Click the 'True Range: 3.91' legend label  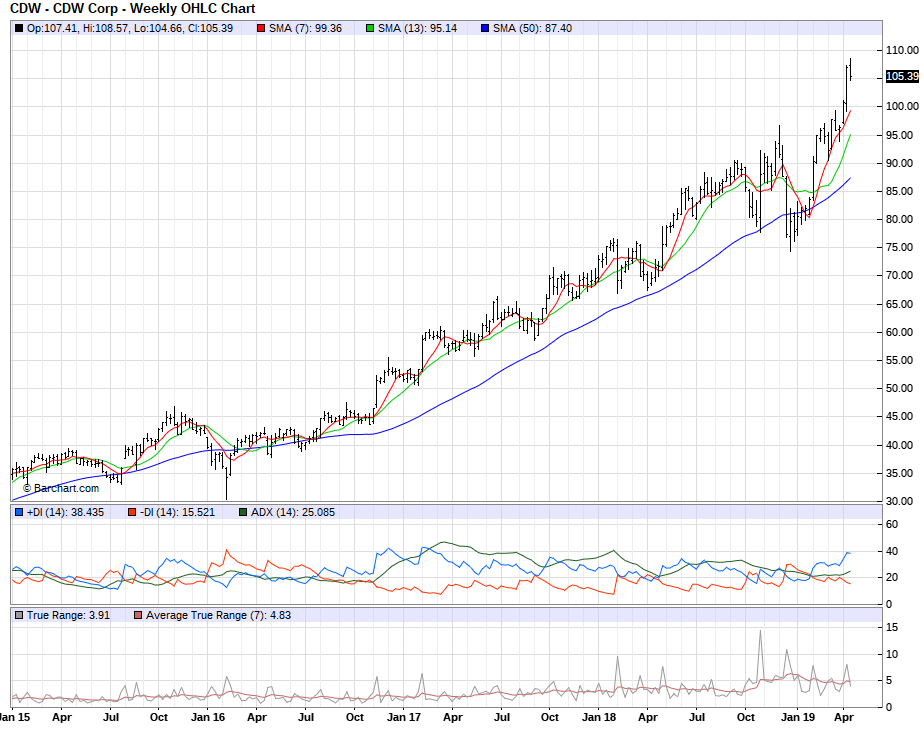pyautogui.click(x=68, y=615)
